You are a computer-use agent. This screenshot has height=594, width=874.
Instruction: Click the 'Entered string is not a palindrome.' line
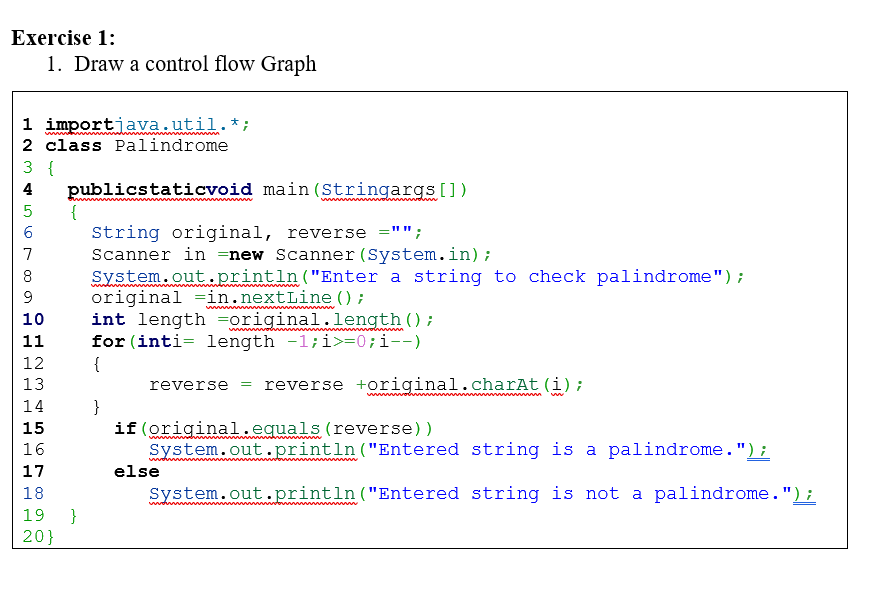482,494
